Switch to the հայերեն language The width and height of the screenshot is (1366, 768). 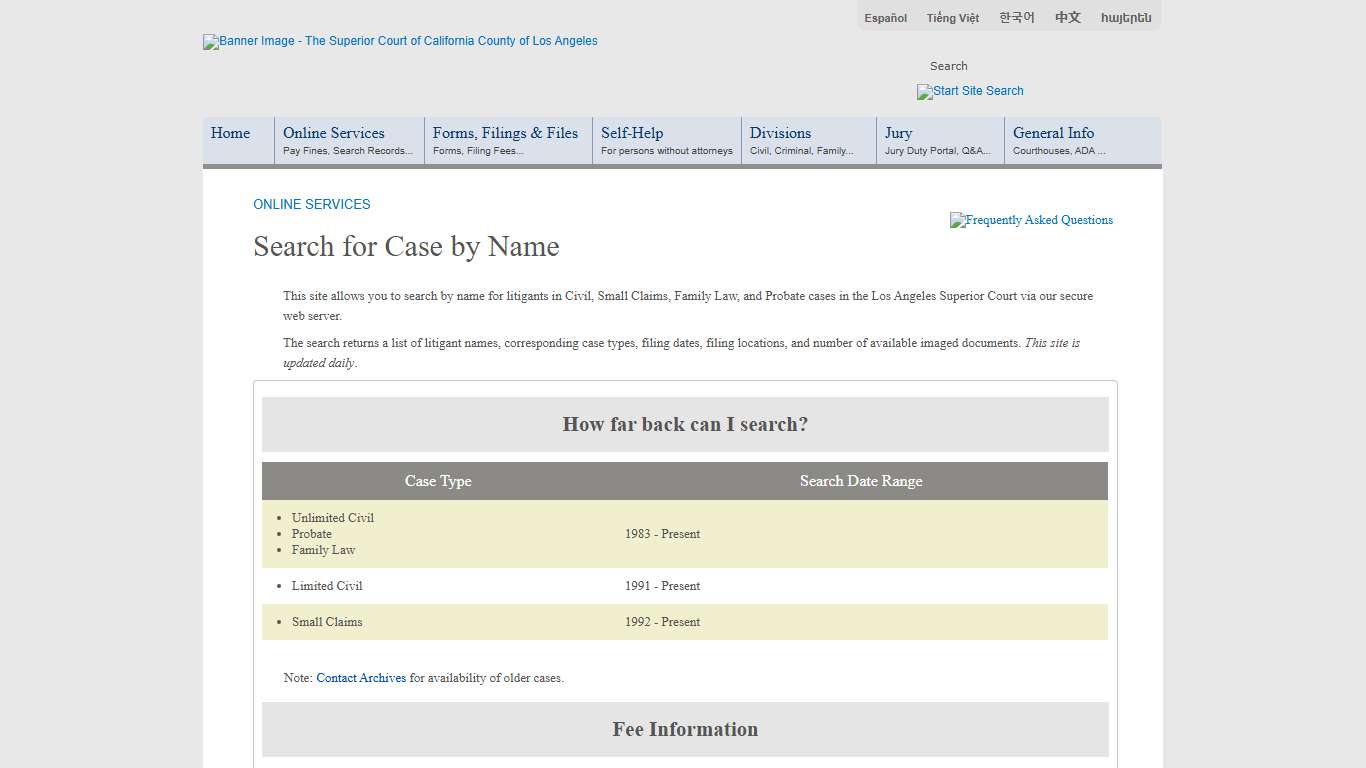[1125, 17]
